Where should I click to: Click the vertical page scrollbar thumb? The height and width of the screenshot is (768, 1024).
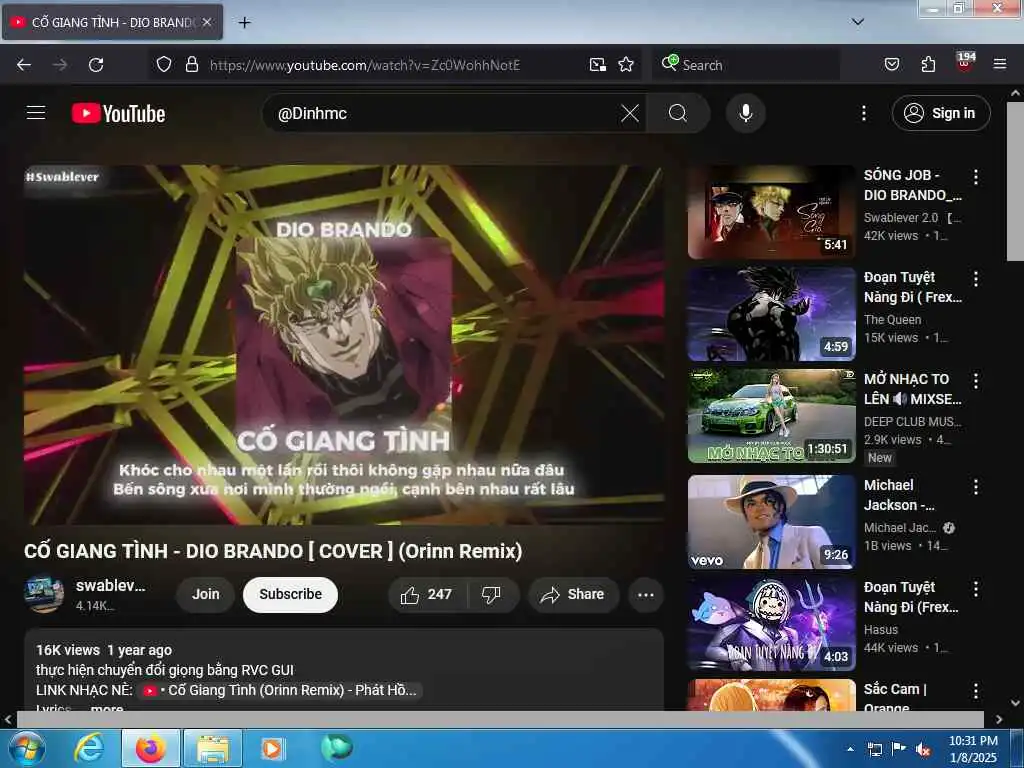coord(1015,181)
